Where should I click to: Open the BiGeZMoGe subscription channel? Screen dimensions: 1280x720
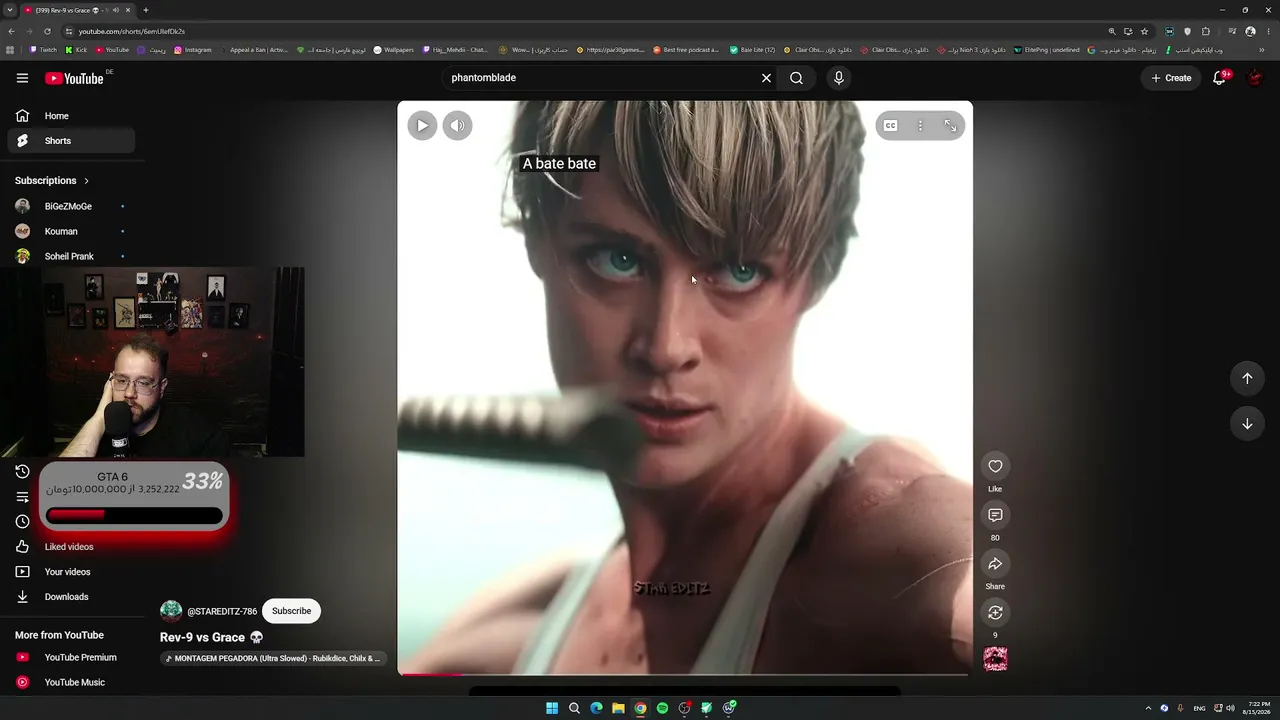tap(70, 206)
